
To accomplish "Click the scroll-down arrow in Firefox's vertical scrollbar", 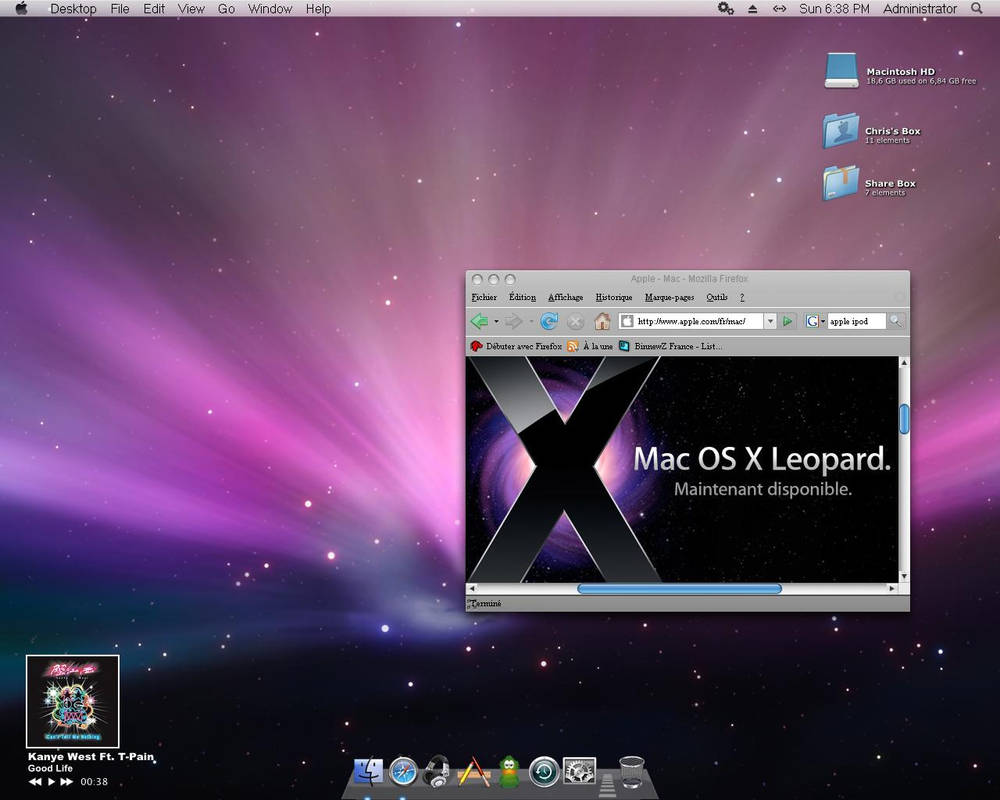I will point(904,576).
